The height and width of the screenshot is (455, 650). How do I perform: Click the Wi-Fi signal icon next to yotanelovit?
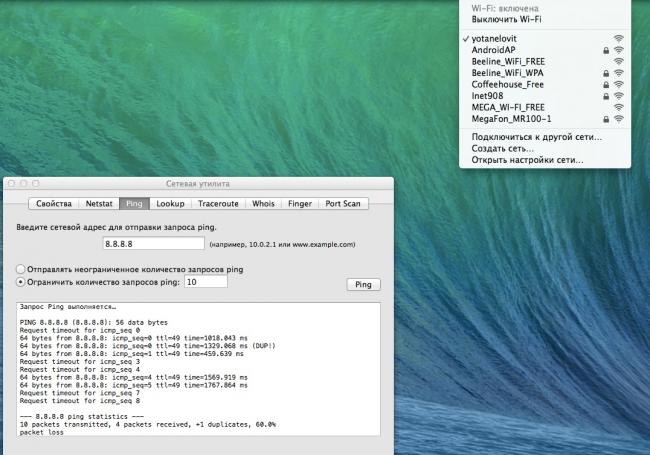(x=619, y=37)
